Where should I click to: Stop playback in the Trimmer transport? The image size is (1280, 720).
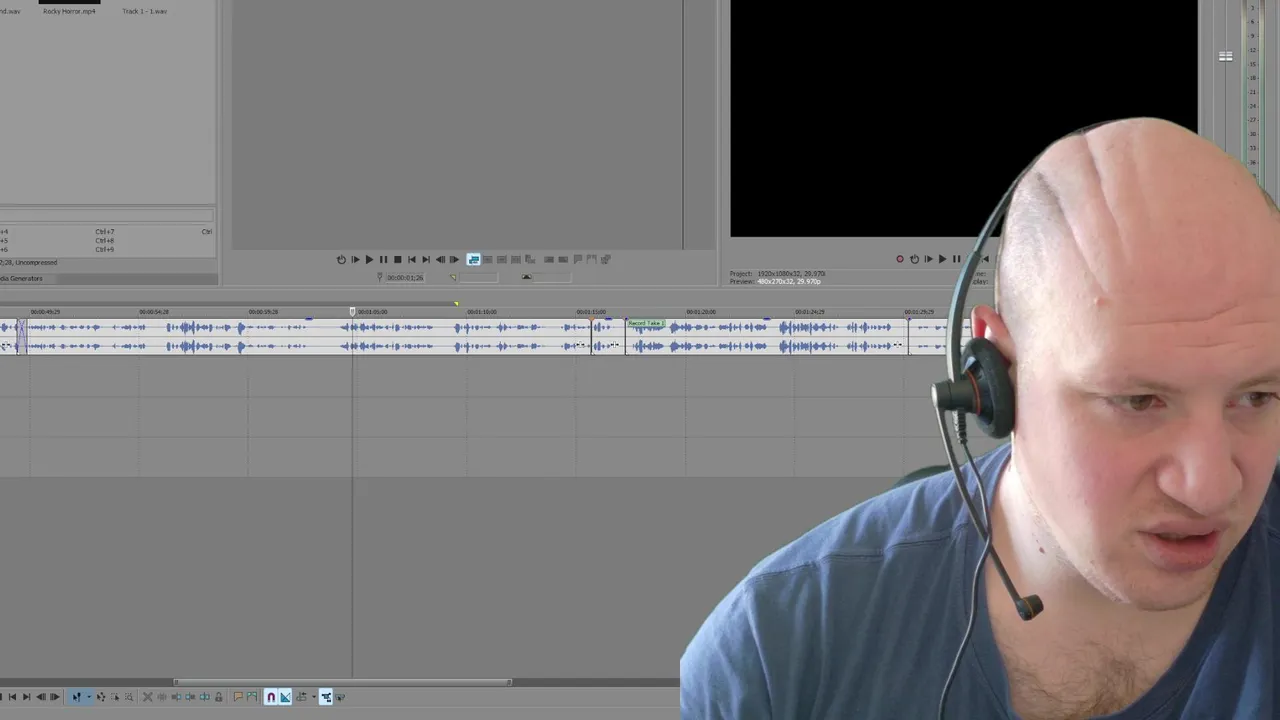click(x=397, y=259)
